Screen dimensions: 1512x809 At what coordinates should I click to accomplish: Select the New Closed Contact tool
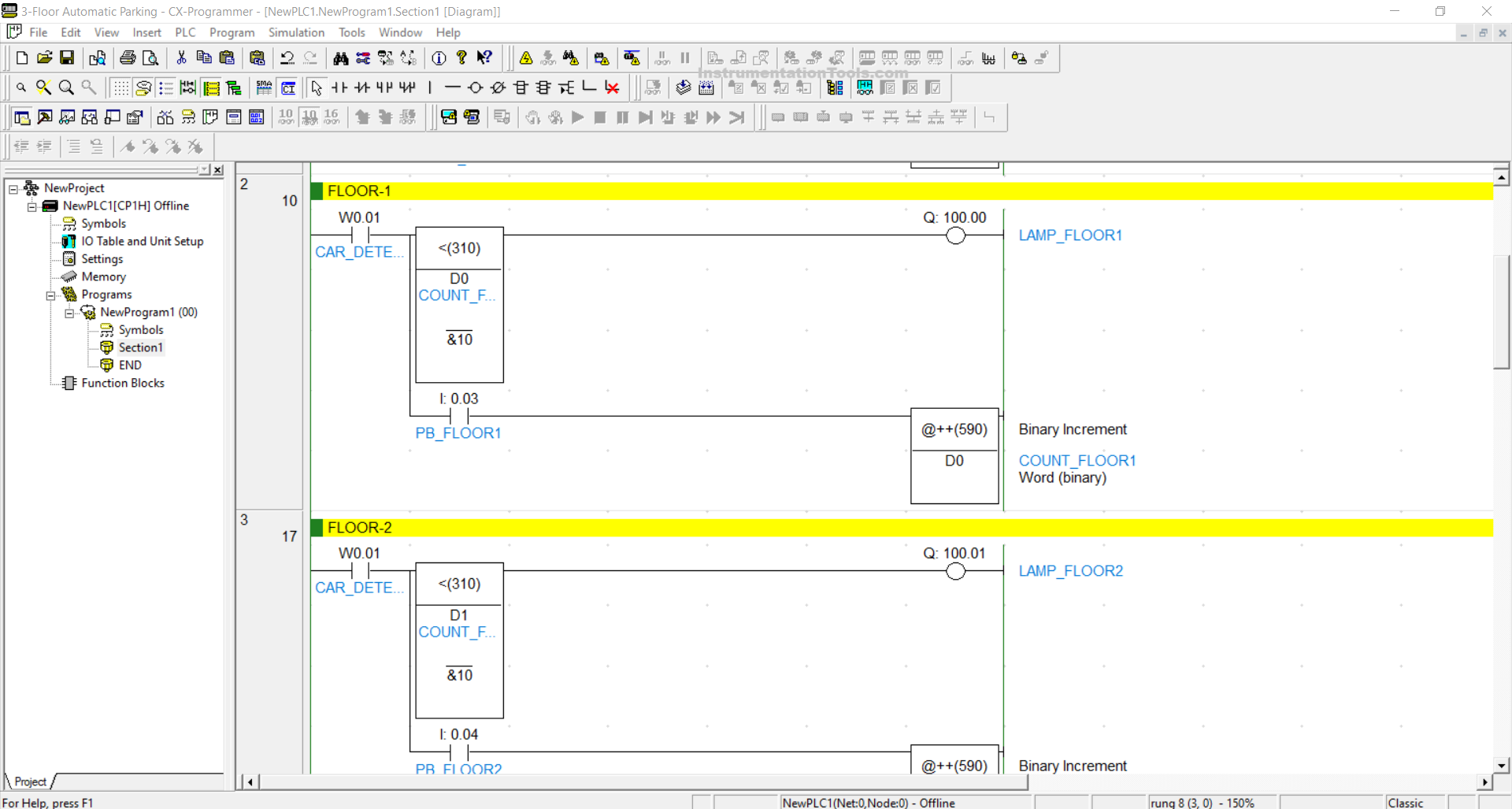(362, 87)
